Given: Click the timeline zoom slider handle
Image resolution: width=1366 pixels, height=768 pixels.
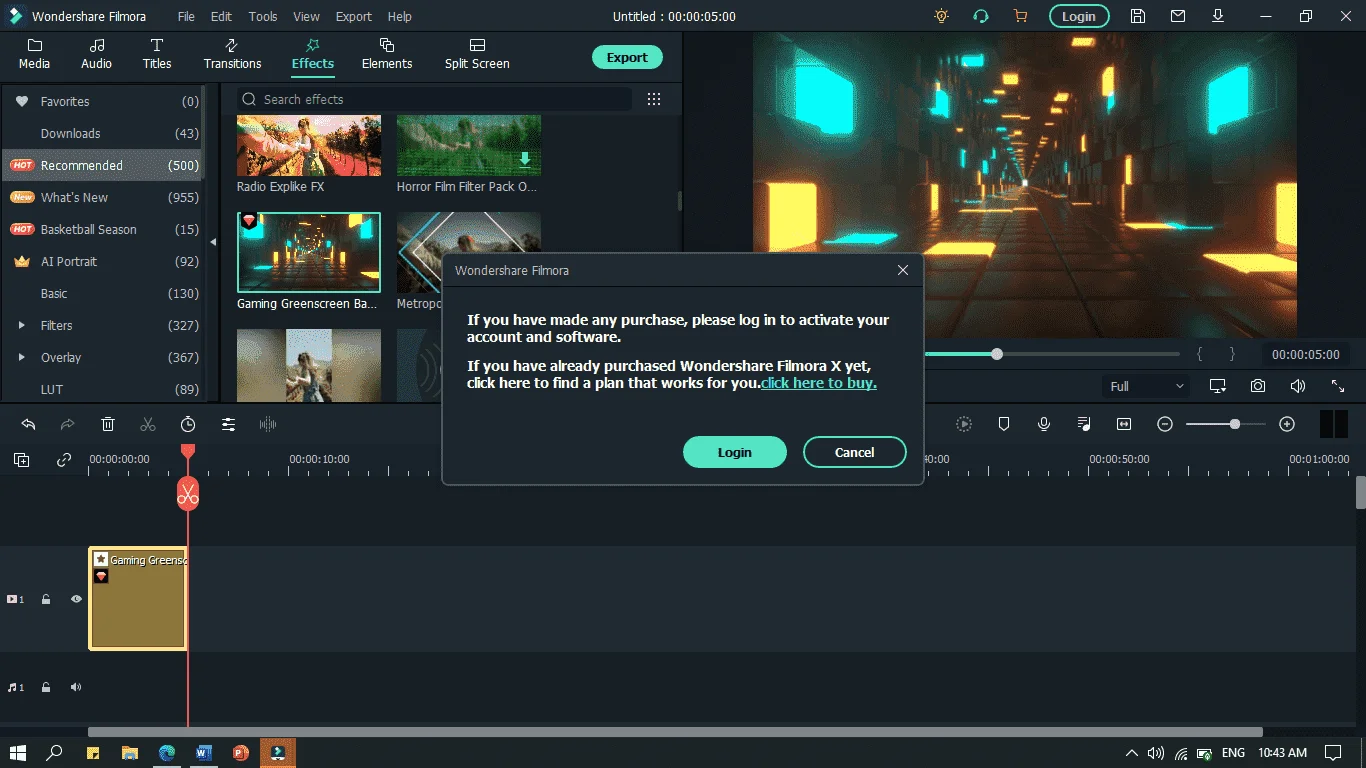Looking at the screenshot, I should [1235, 424].
